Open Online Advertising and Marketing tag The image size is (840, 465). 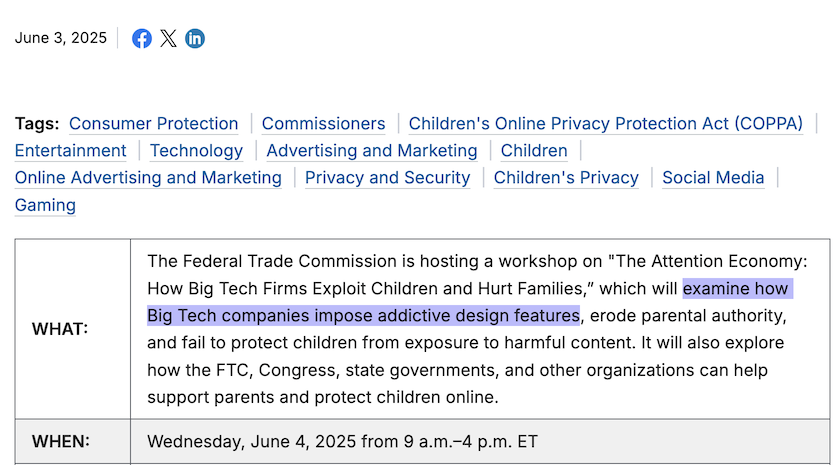click(x=148, y=178)
